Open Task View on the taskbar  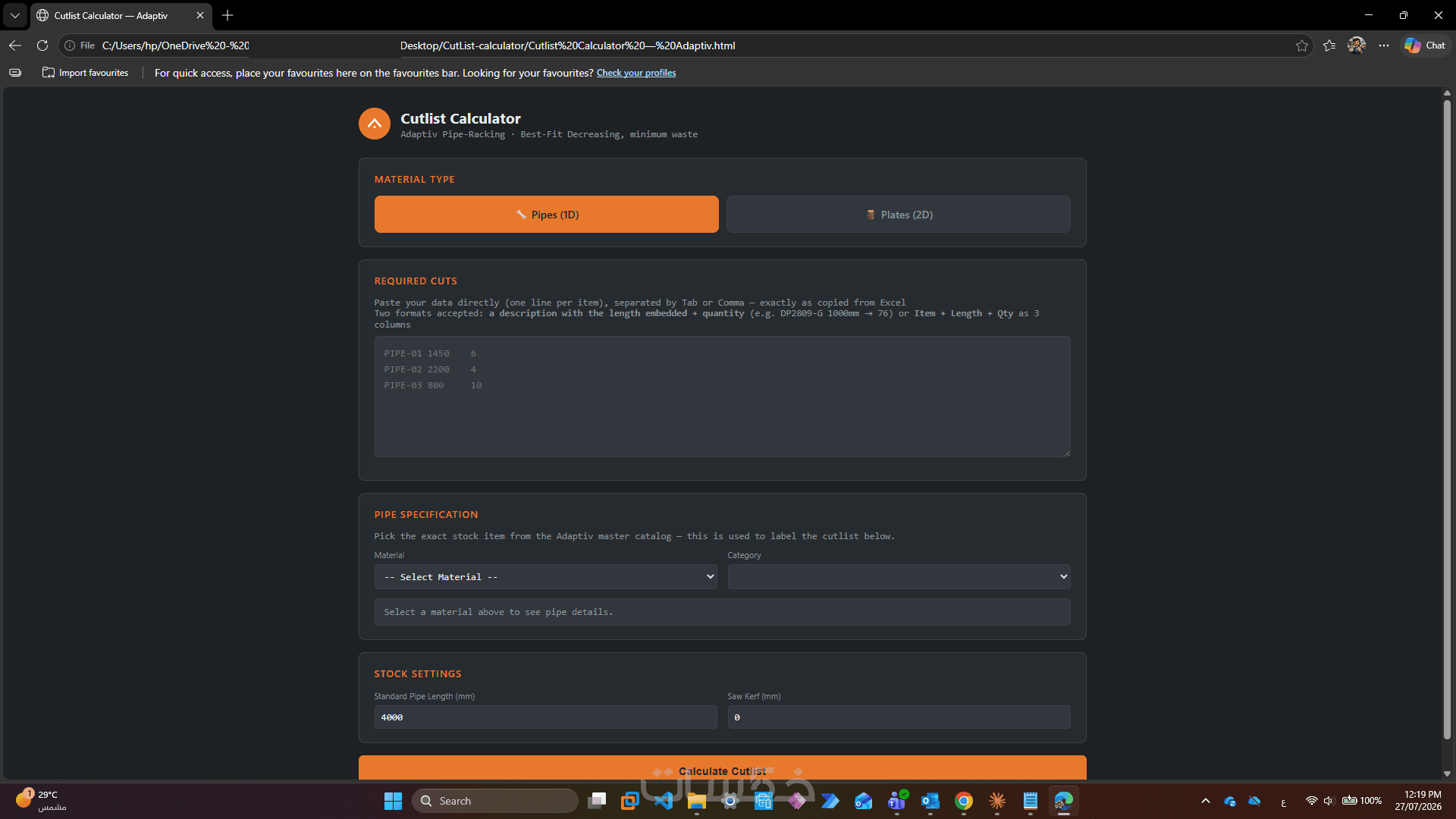[597, 801]
